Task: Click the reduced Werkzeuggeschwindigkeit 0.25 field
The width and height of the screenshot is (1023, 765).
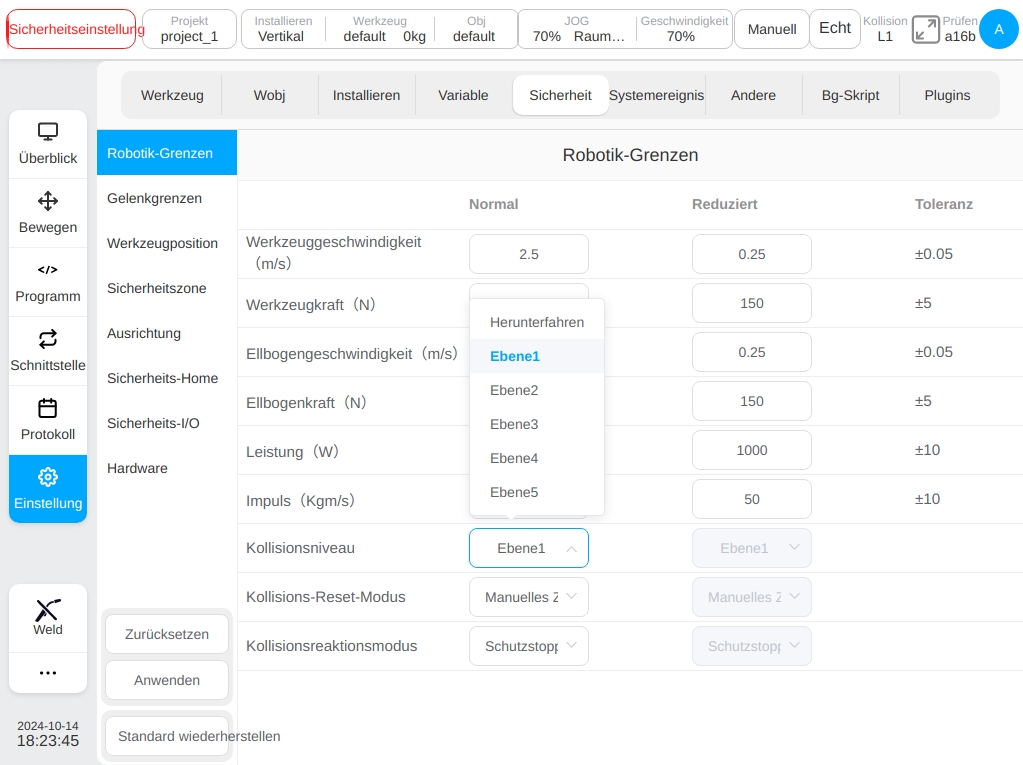Action: [752, 254]
